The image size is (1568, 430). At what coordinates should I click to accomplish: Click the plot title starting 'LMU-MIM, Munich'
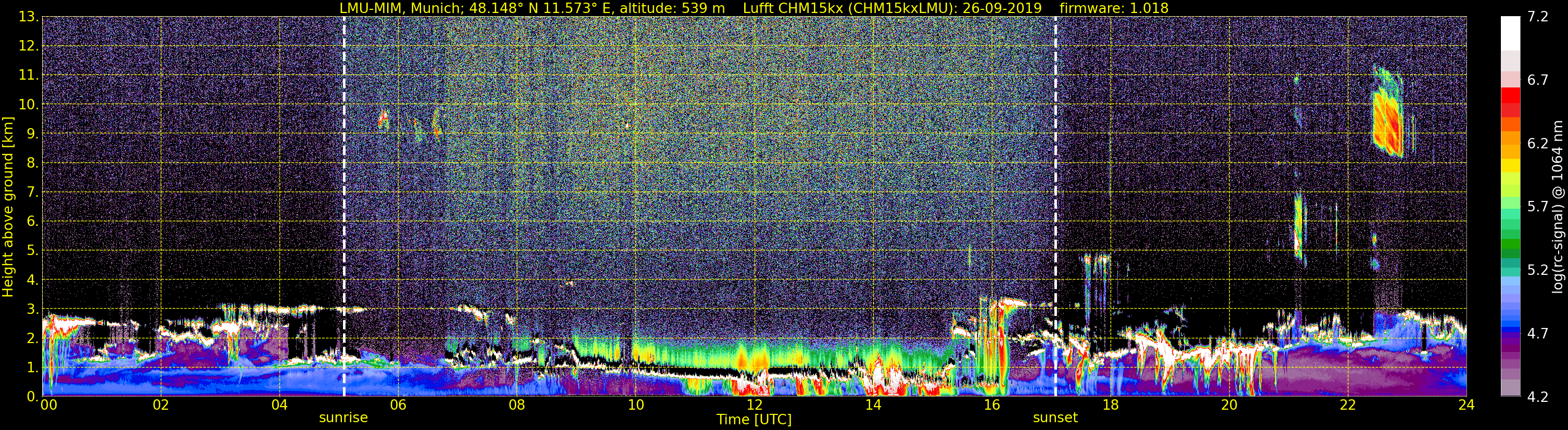(754, 8)
